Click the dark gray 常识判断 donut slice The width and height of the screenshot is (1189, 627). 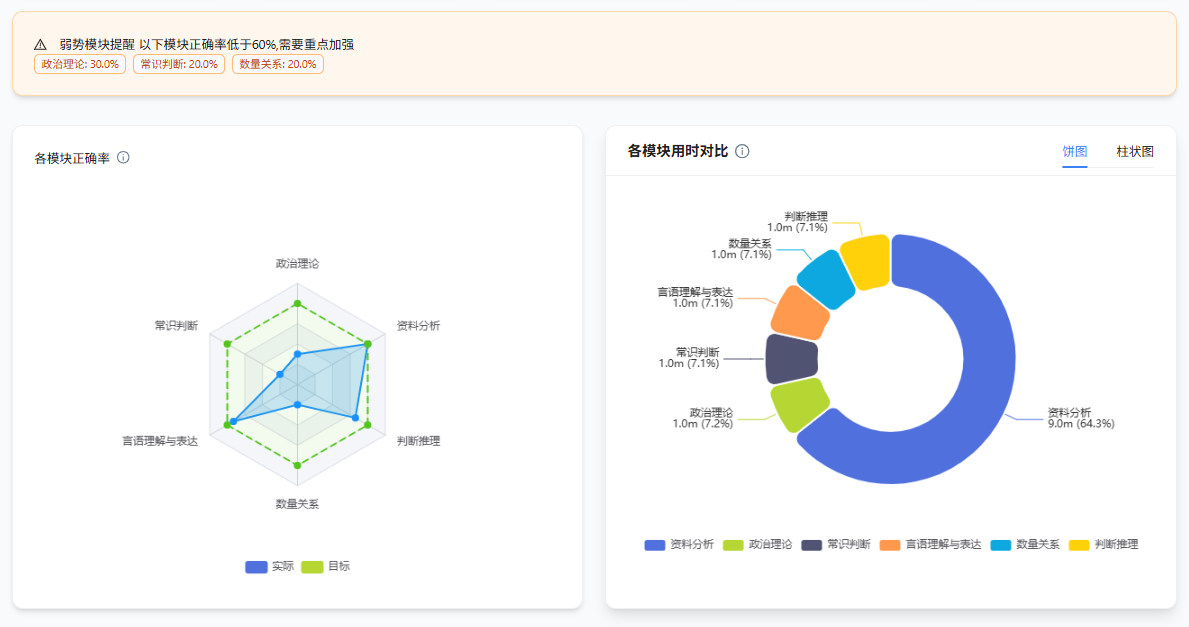(x=791, y=359)
